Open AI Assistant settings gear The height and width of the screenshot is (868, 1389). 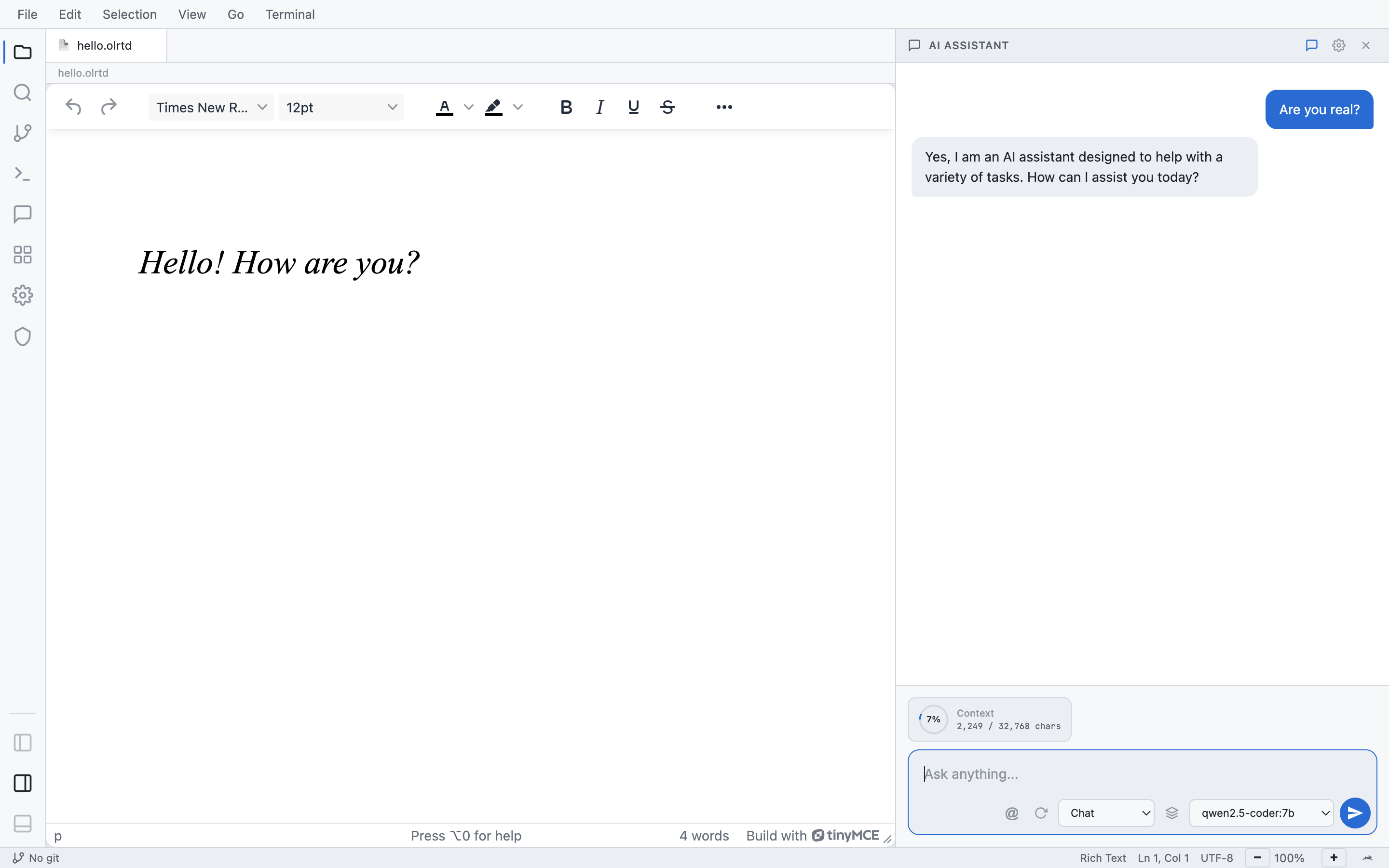(x=1338, y=45)
